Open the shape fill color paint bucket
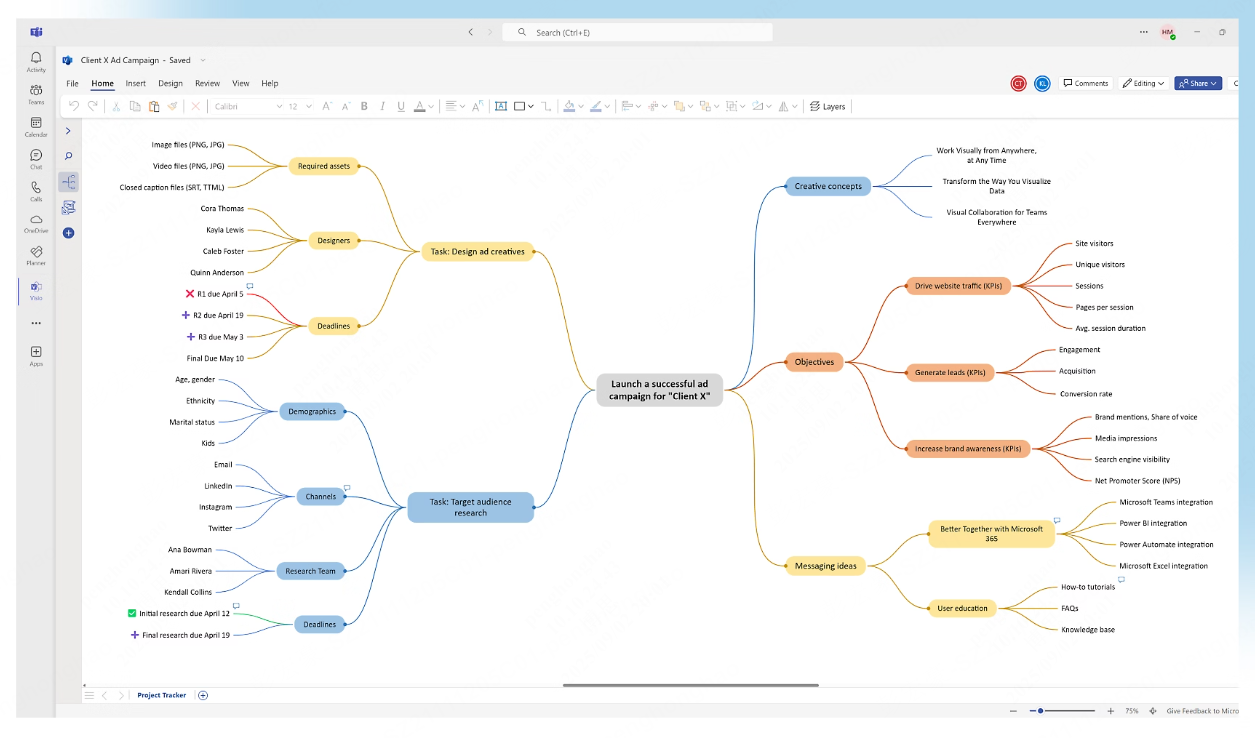The image size is (1255, 738). pos(569,106)
